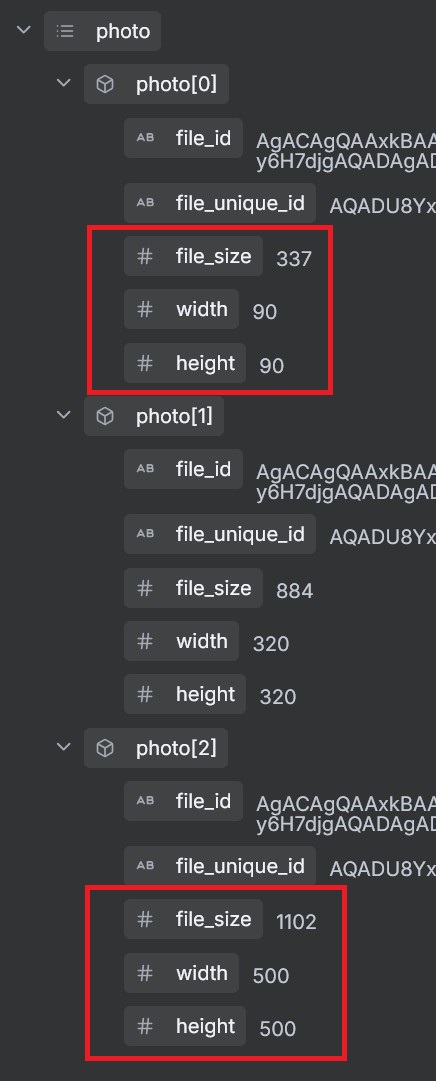Click the hash icon of photo[0] file_size
Image resolution: width=436 pixels, height=1081 pixels.
tap(145, 256)
